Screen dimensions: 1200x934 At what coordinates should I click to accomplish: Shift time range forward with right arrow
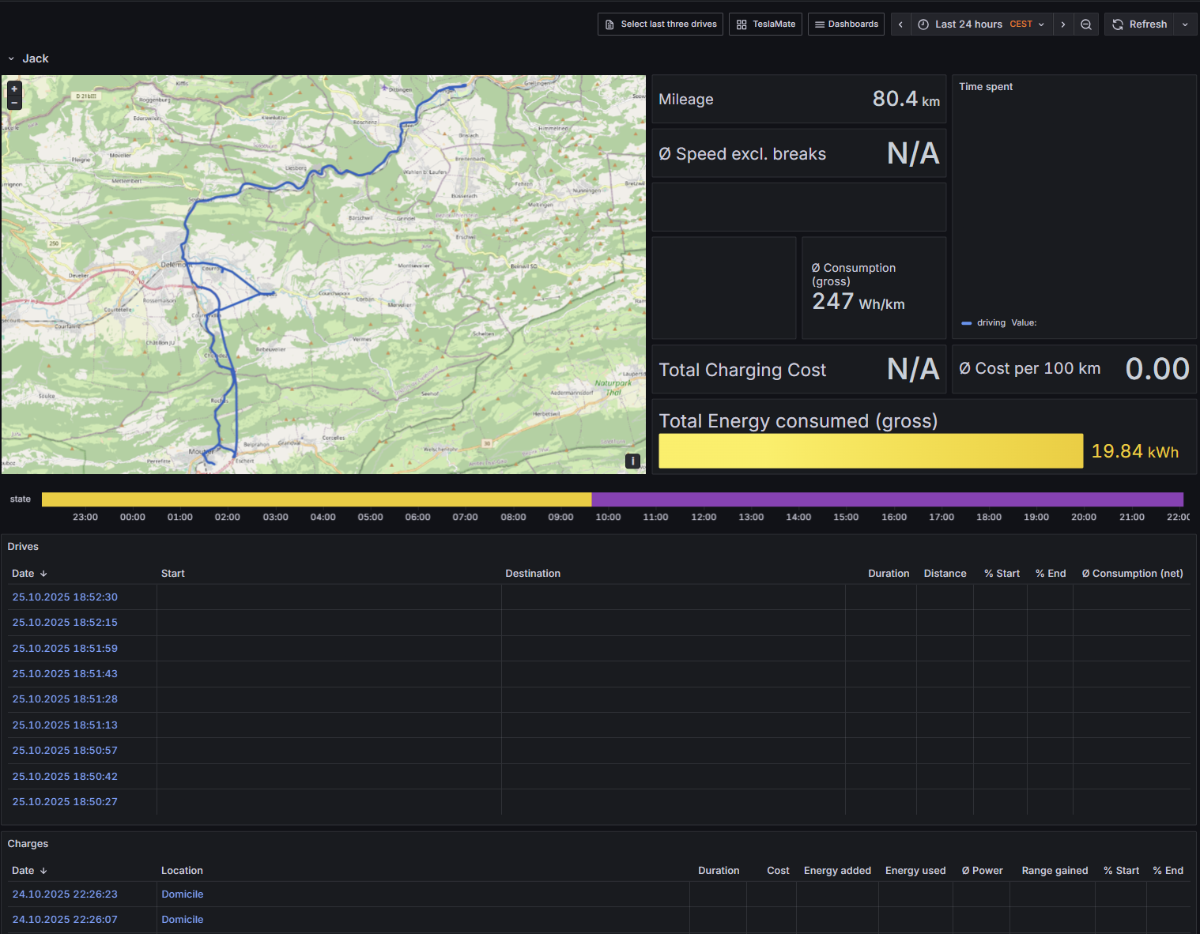tap(1063, 24)
